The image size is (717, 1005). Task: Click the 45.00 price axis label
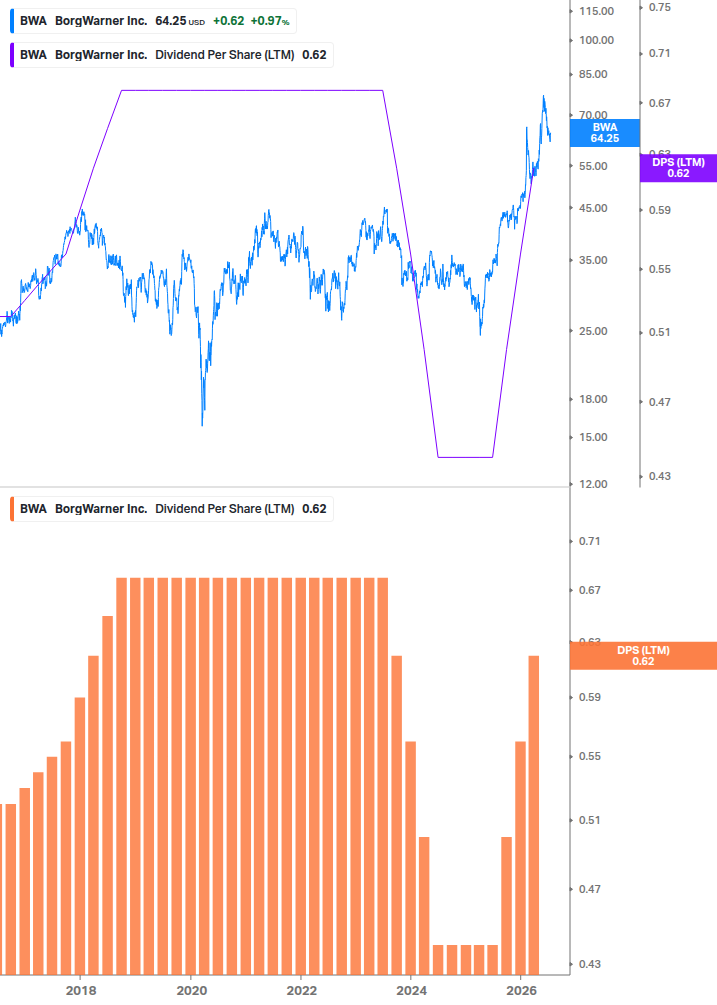tap(593, 208)
